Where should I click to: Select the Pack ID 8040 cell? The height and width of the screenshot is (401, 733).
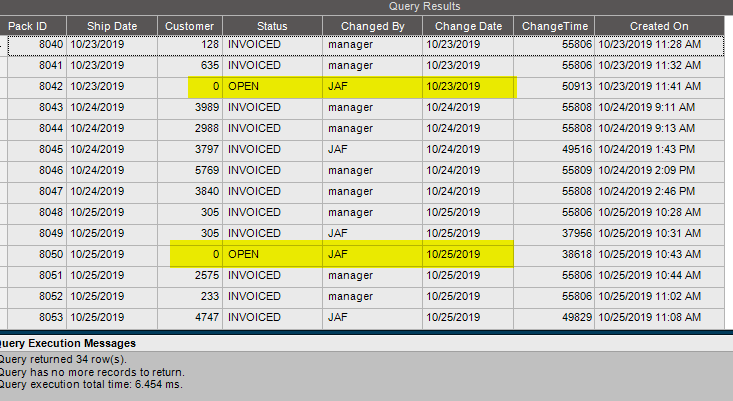tap(37, 45)
